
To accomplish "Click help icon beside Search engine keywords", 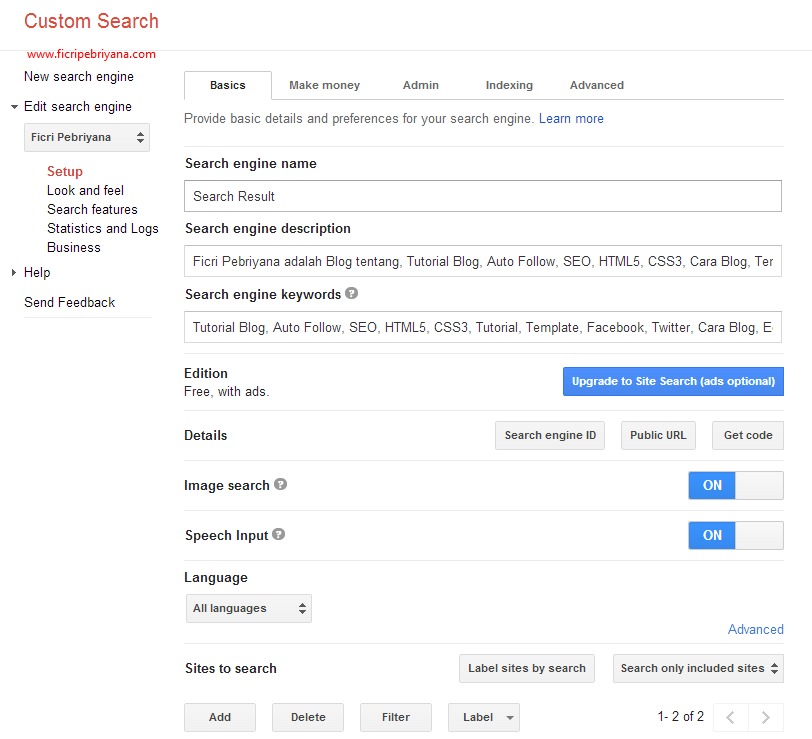I will [352, 294].
